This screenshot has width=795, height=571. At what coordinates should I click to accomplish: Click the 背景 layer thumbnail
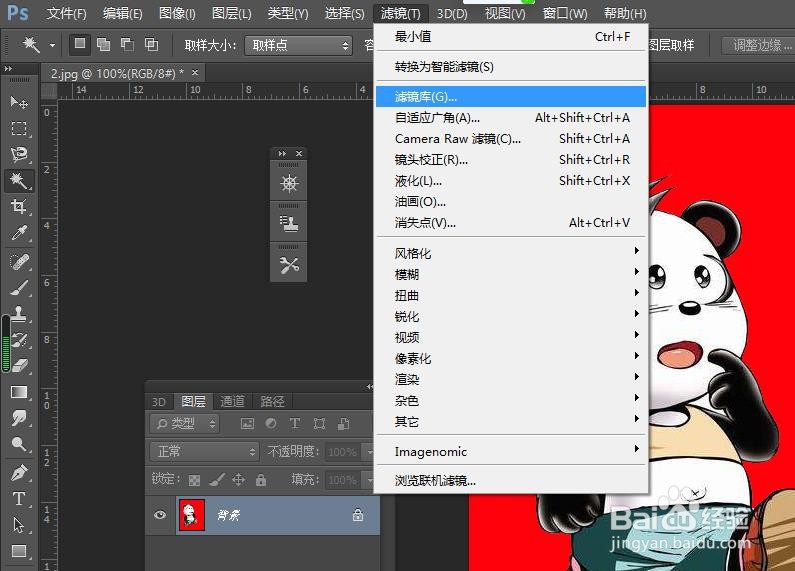tap(191, 515)
